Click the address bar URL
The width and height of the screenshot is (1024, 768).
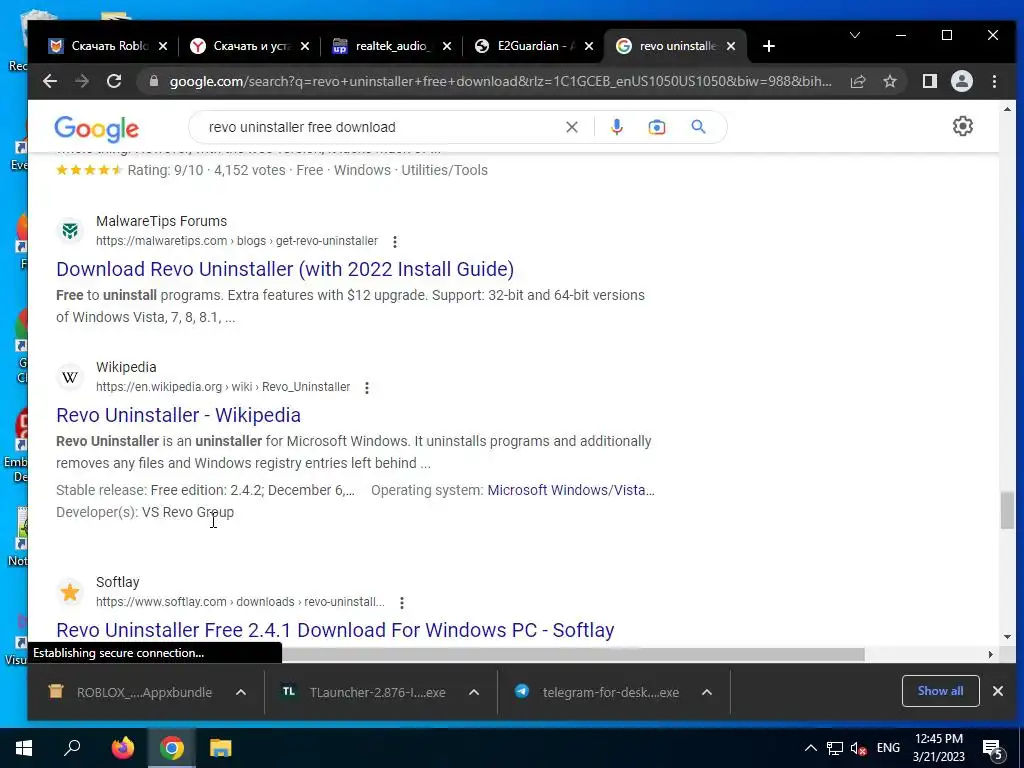click(500, 81)
